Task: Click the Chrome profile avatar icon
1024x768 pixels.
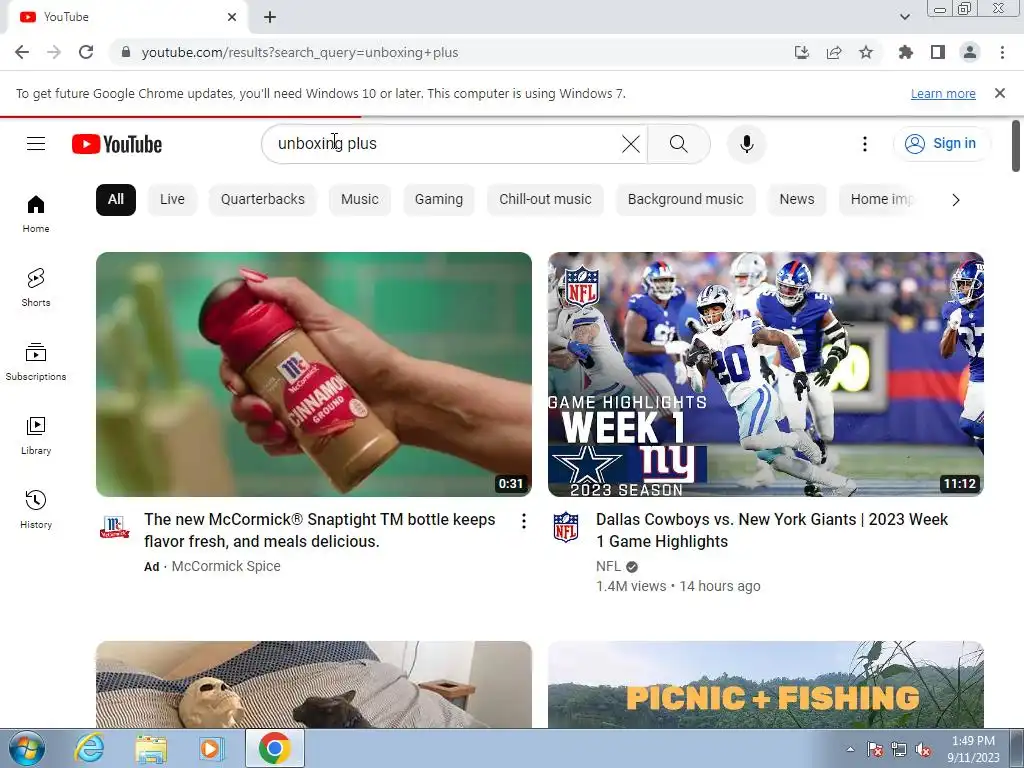Action: click(x=970, y=52)
